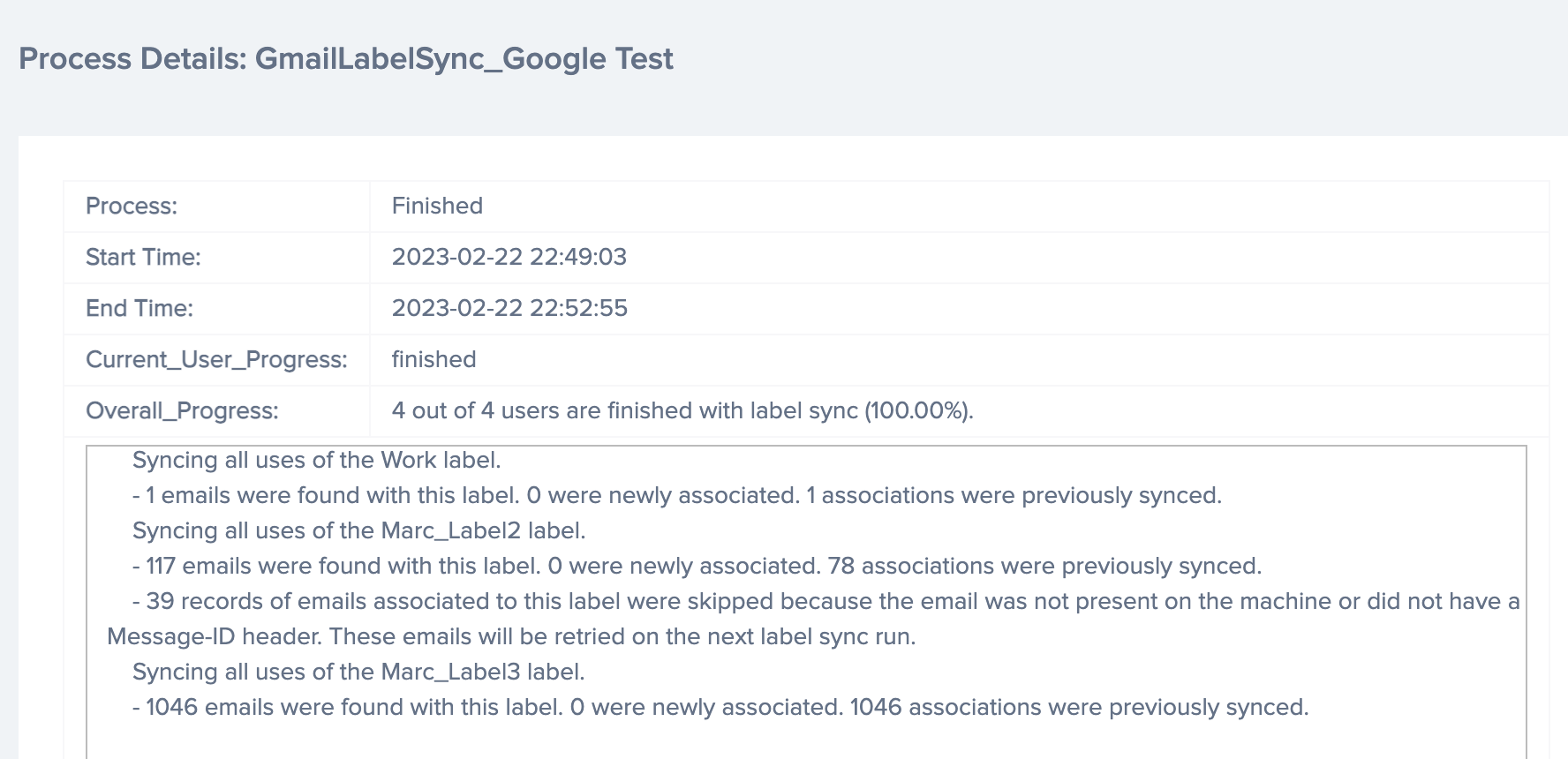Click the 117 emails were found line
Screen dimensions: 1568x759
click(x=697, y=567)
